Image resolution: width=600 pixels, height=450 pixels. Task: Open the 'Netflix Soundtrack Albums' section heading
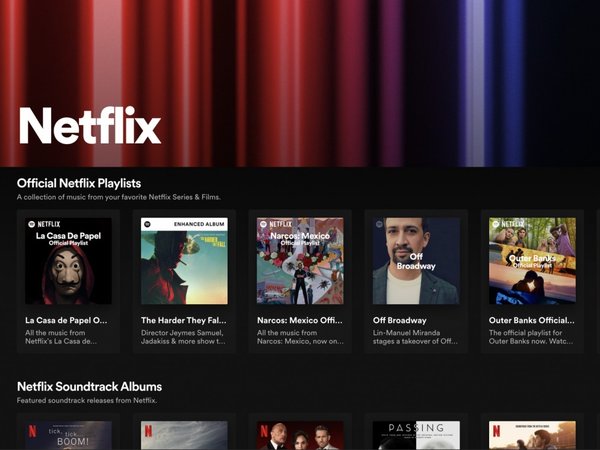(89, 386)
